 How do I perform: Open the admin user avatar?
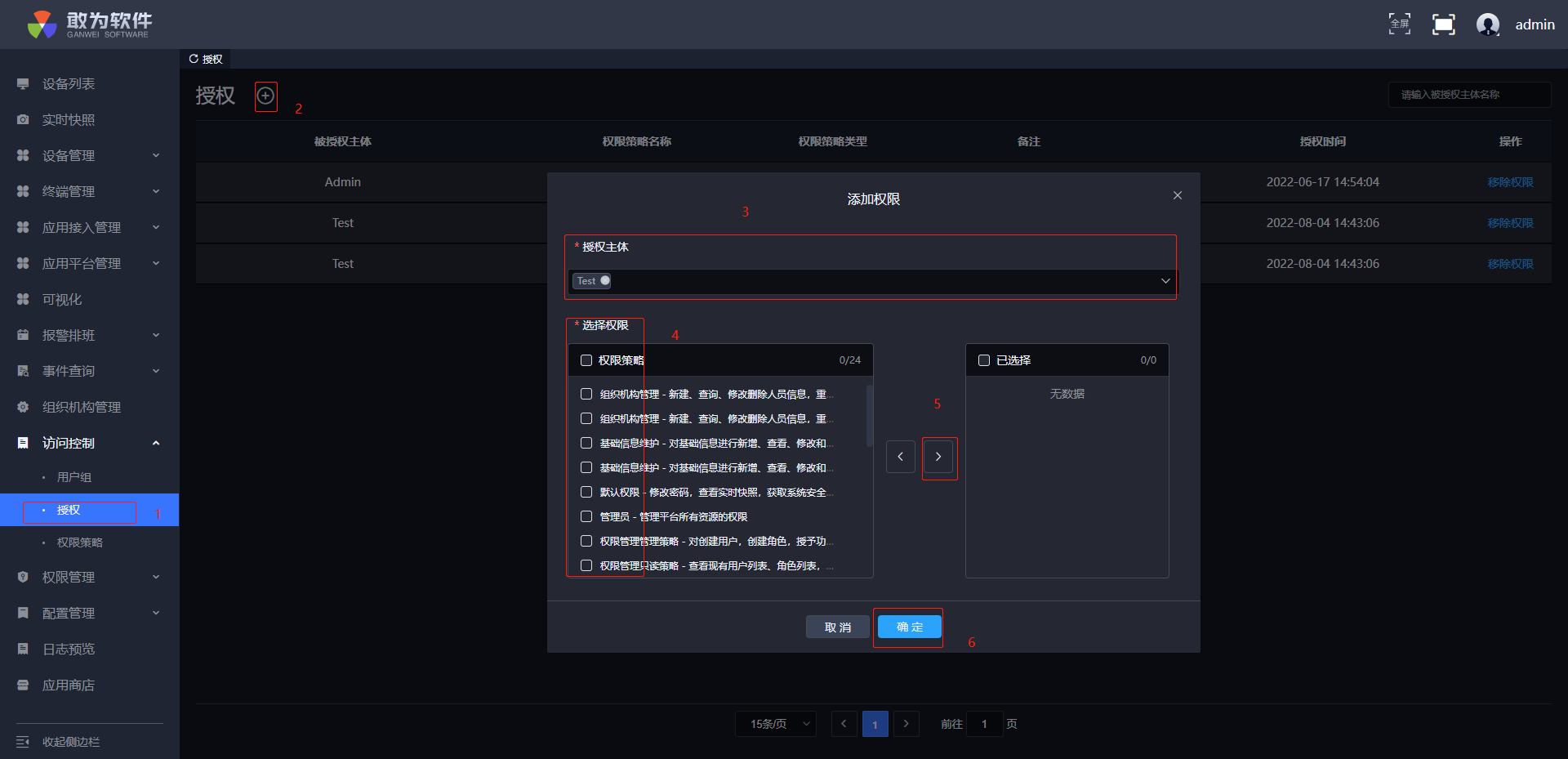[x=1487, y=25]
